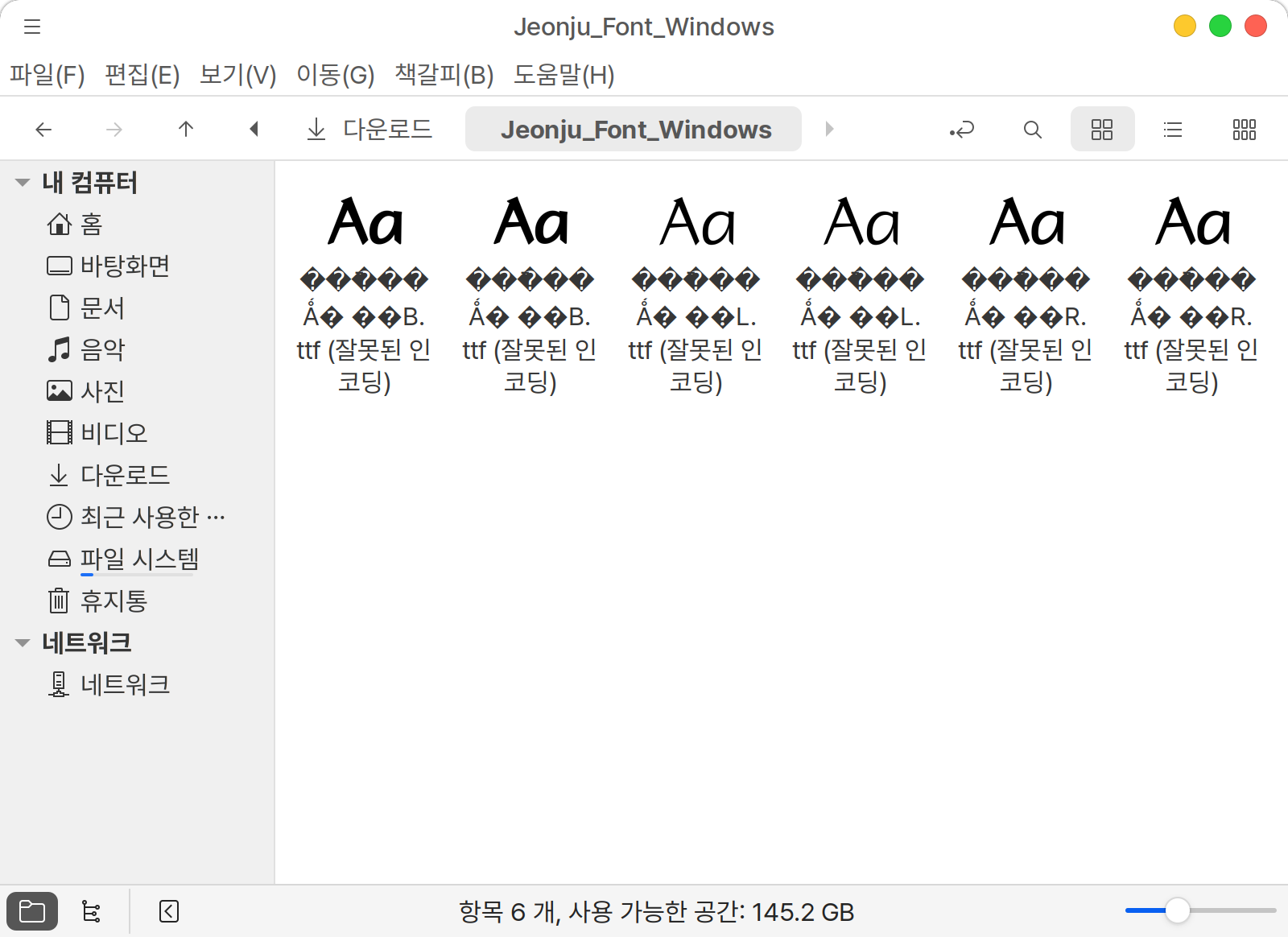Screen dimensions: 1288x937
Task: Open the search magnifier icon
Action: click(1033, 129)
